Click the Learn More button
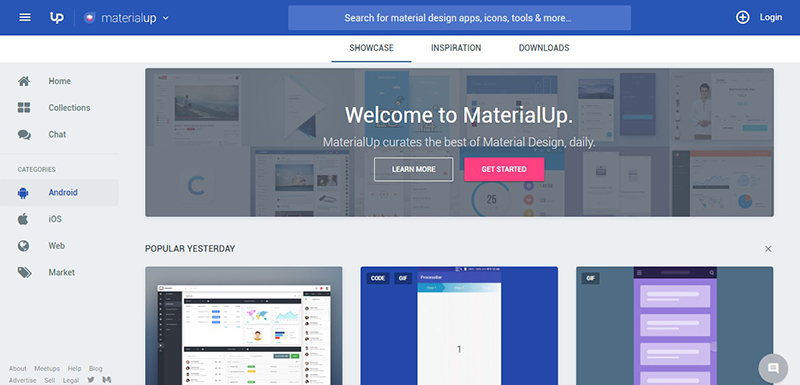 click(414, 169)
